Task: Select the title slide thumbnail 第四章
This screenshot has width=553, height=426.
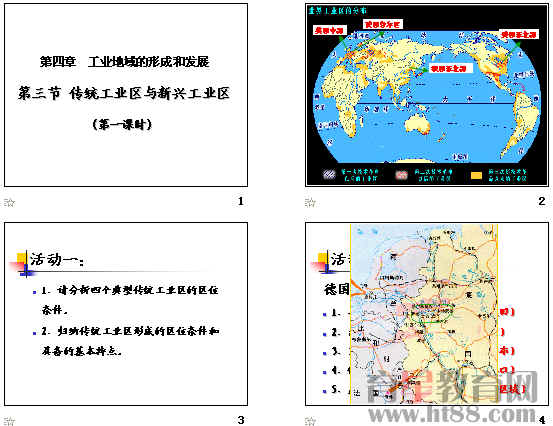Action: [x=126, y=95]
